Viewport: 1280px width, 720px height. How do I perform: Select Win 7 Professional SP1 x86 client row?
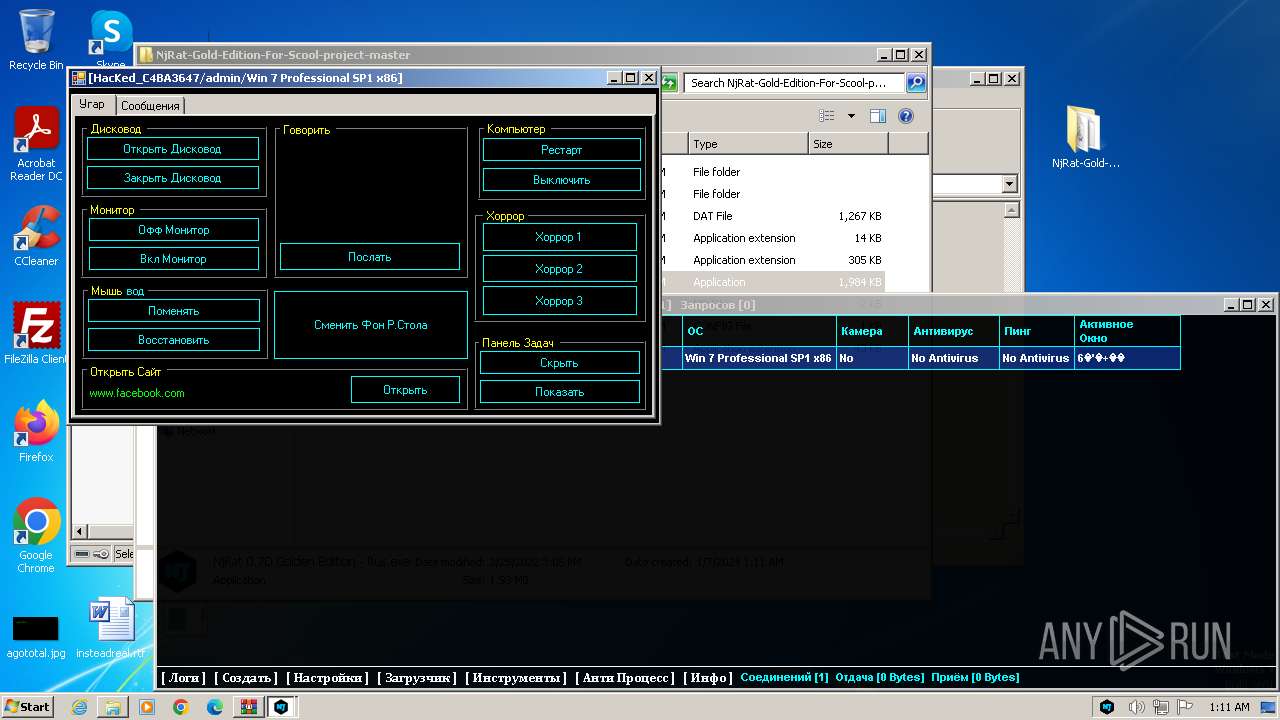920,358
